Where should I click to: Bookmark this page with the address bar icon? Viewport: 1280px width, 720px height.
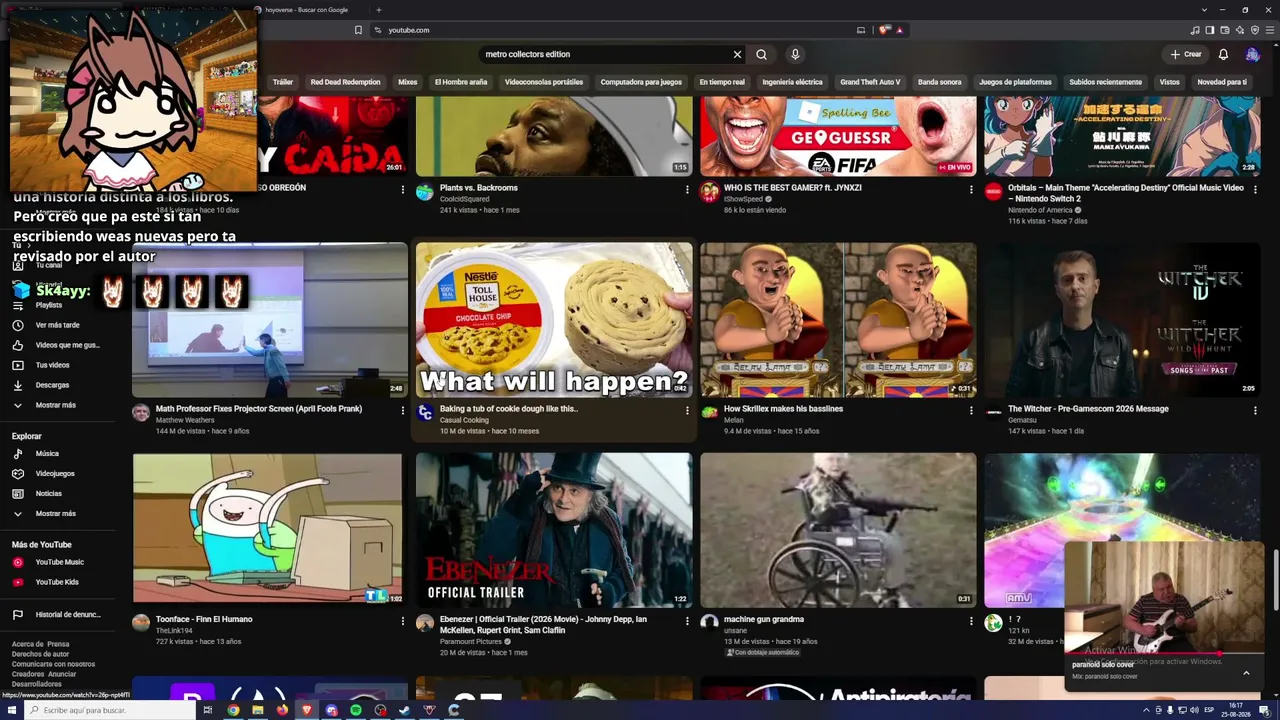[x=358, y=30]
